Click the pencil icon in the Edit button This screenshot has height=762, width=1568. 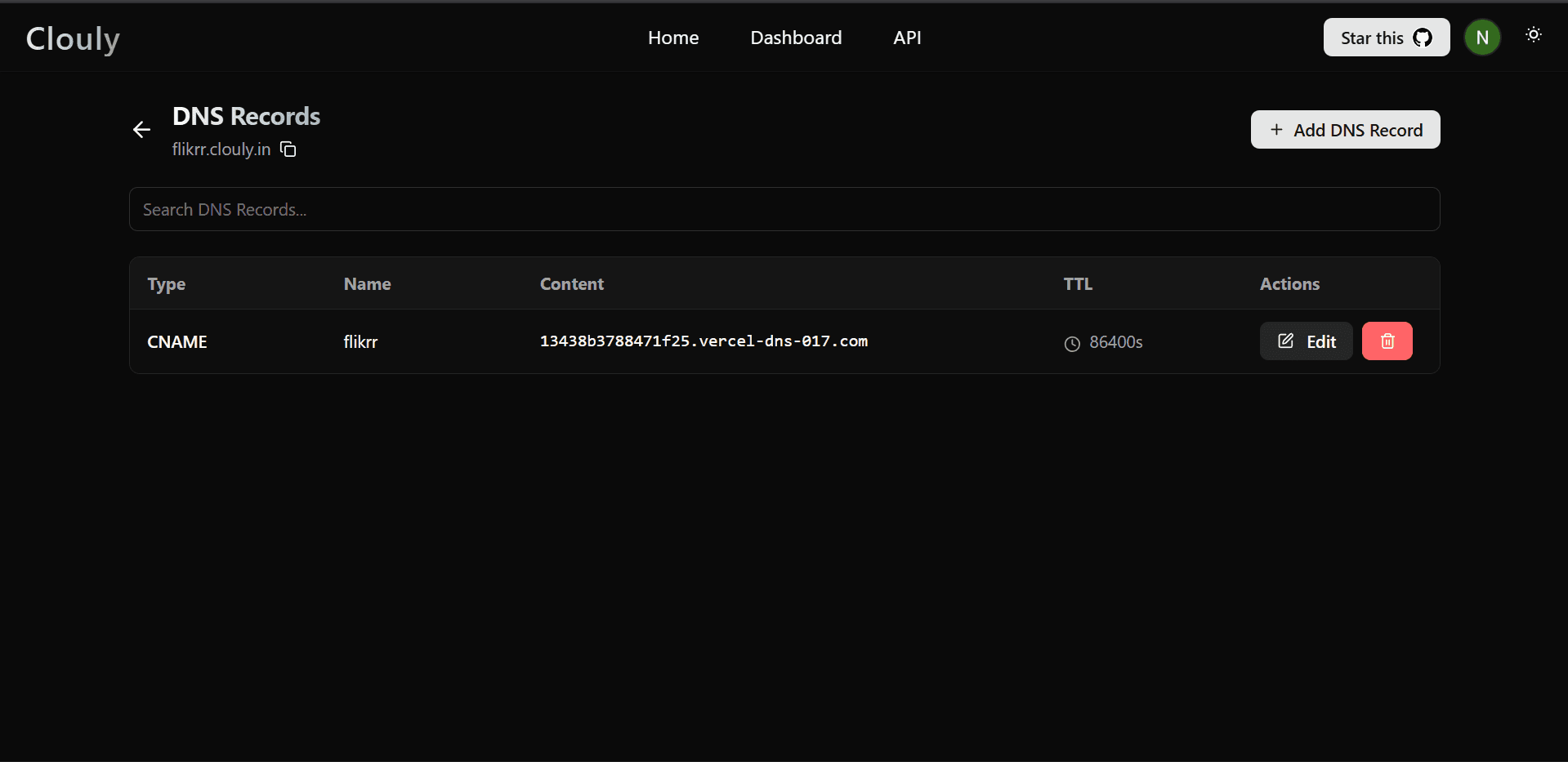pyautogui.click(x=1285, y=341)
